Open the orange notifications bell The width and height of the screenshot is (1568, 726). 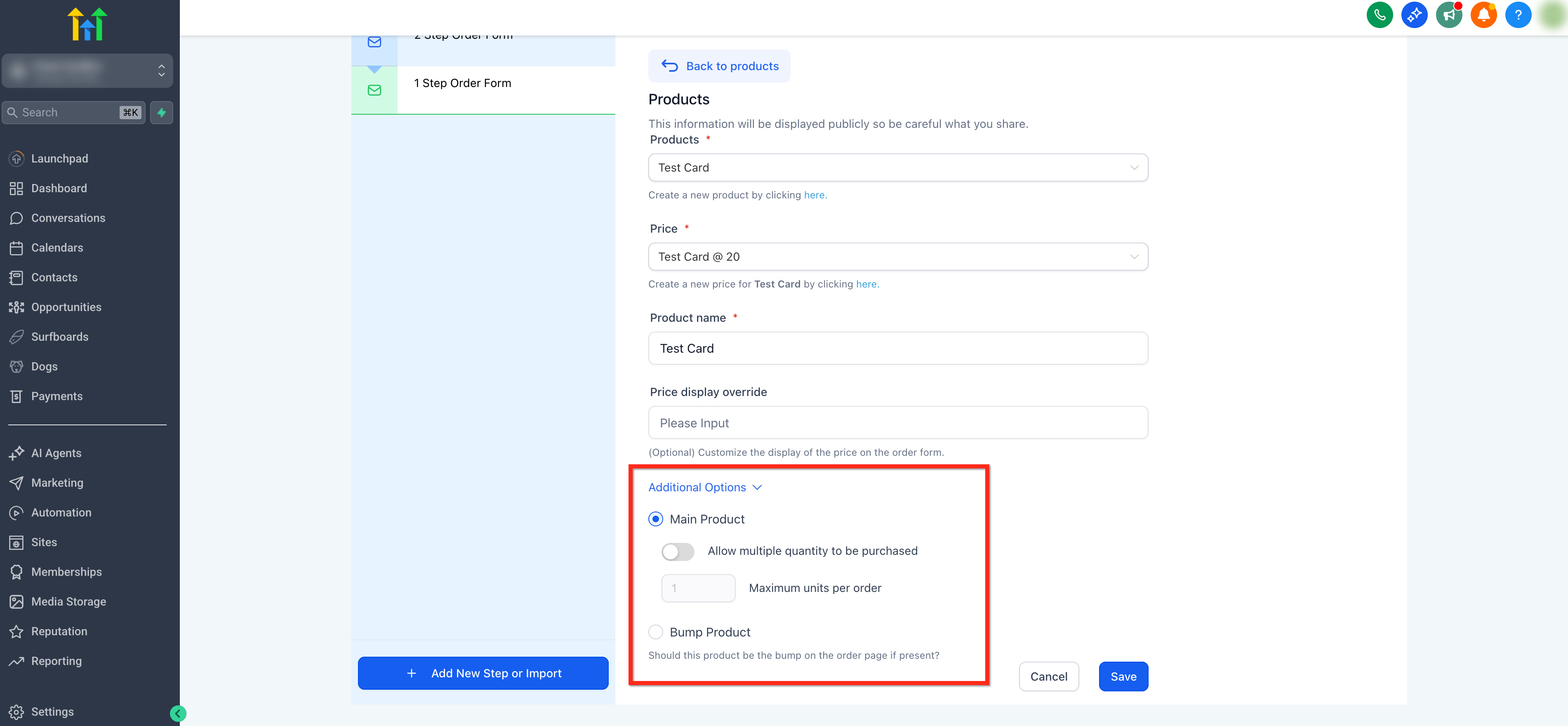(x=1483, y=14)
